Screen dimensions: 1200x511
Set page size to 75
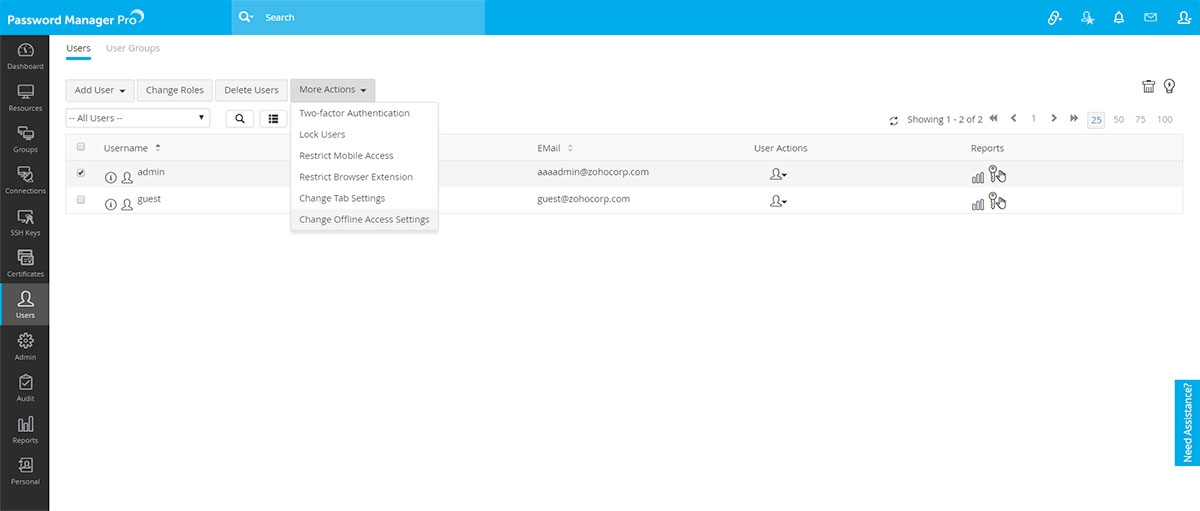[1141, 119]
